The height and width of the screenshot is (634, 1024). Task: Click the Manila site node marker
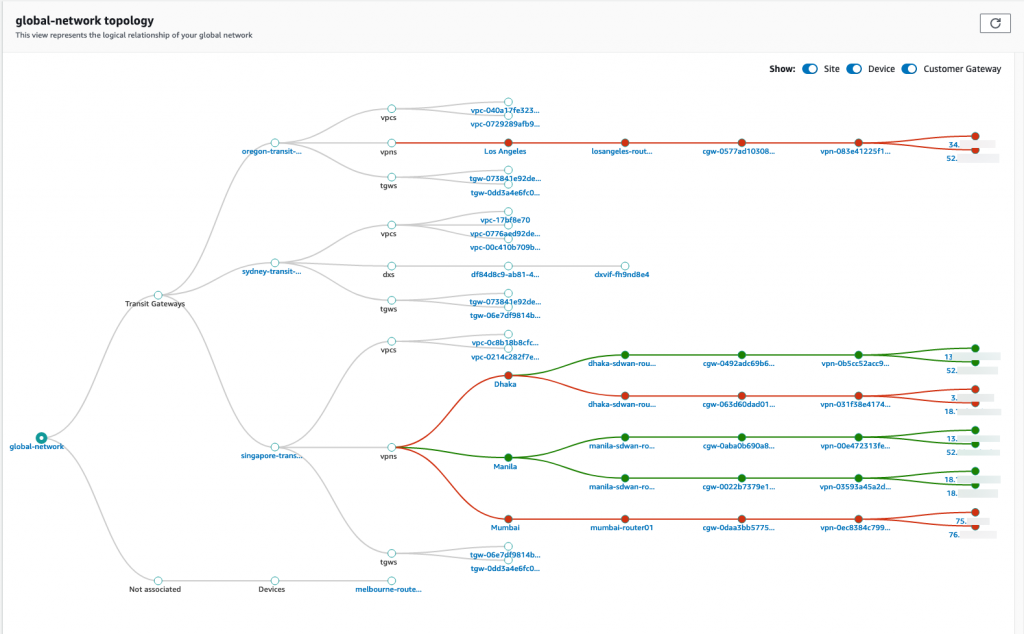pyautogui.click(x=506, y=456)
